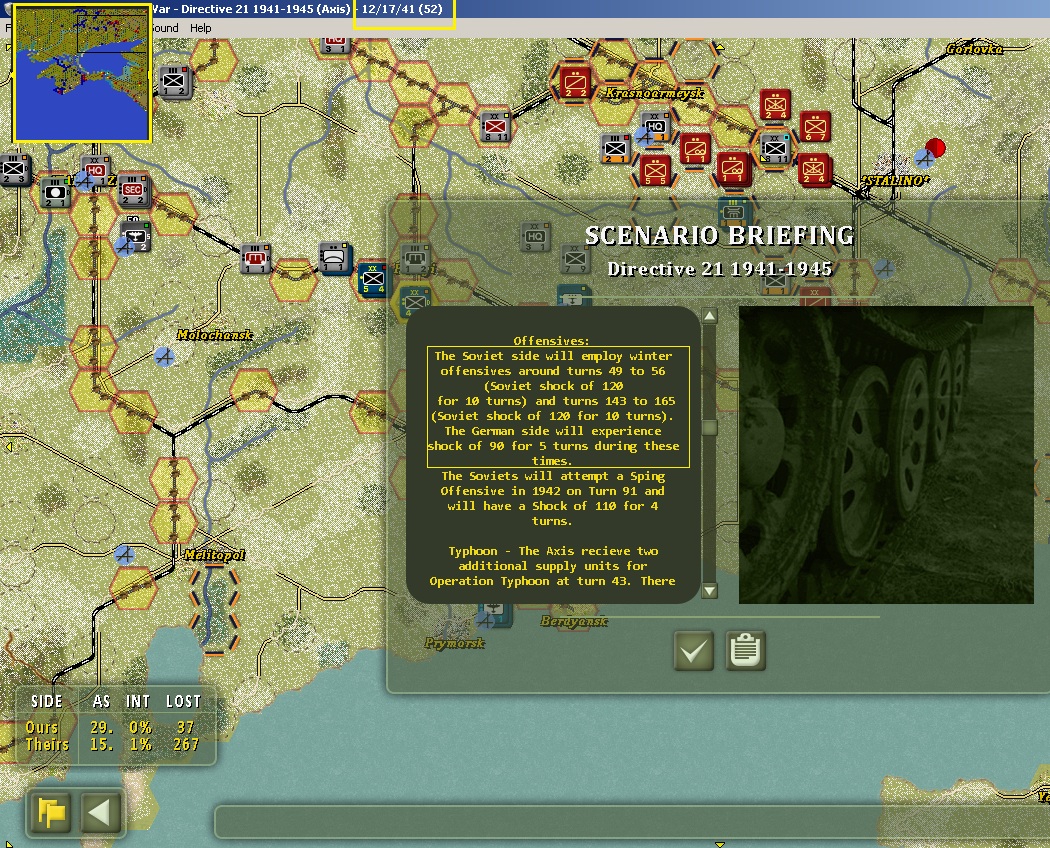
Task: Click the Gorlovka label at top right
Action: (x=974, y=49)
